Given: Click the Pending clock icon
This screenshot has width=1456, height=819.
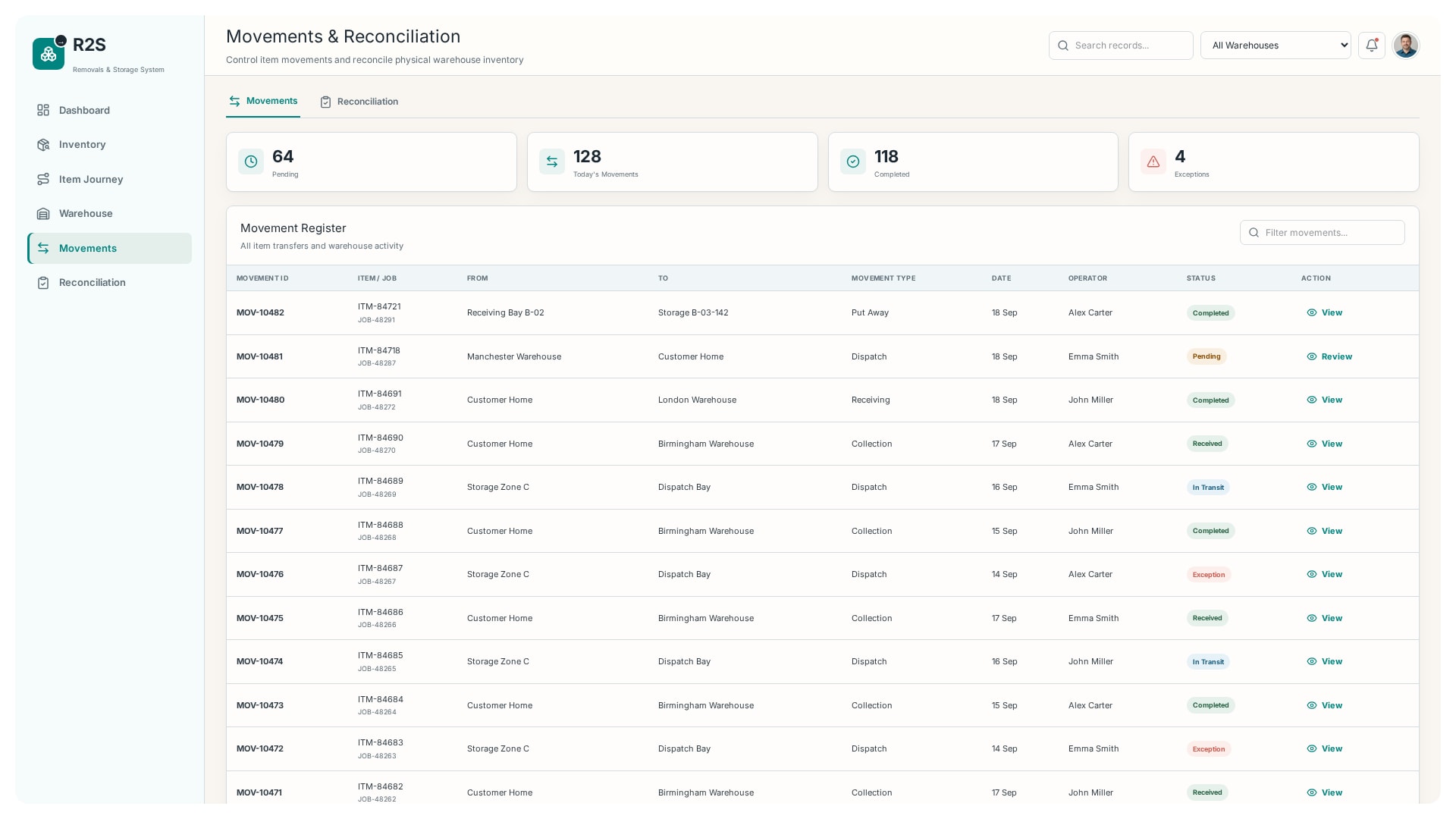Looking at the screenshot, I should [251, 162].
